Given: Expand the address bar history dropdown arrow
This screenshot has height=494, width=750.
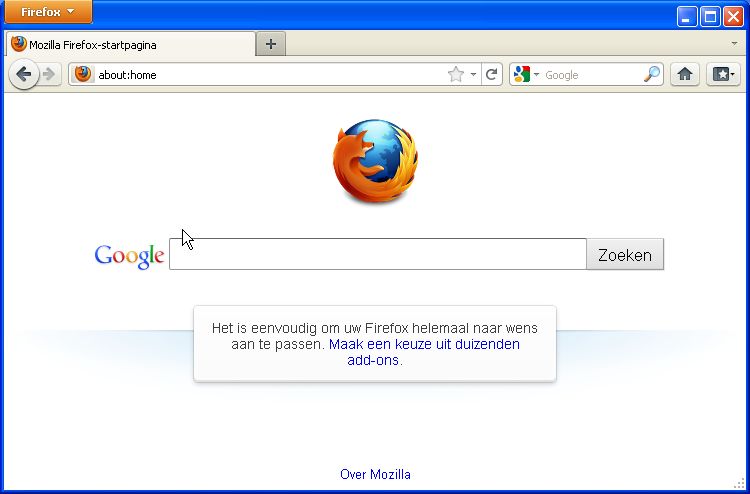Looking at the screenshot, I should pyautogui.click(x=473, y=74).
